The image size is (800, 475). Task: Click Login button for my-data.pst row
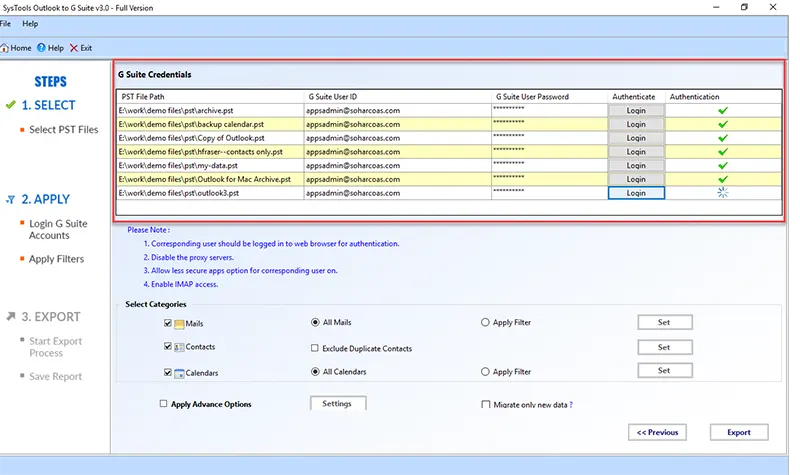(x=636, y=166)
